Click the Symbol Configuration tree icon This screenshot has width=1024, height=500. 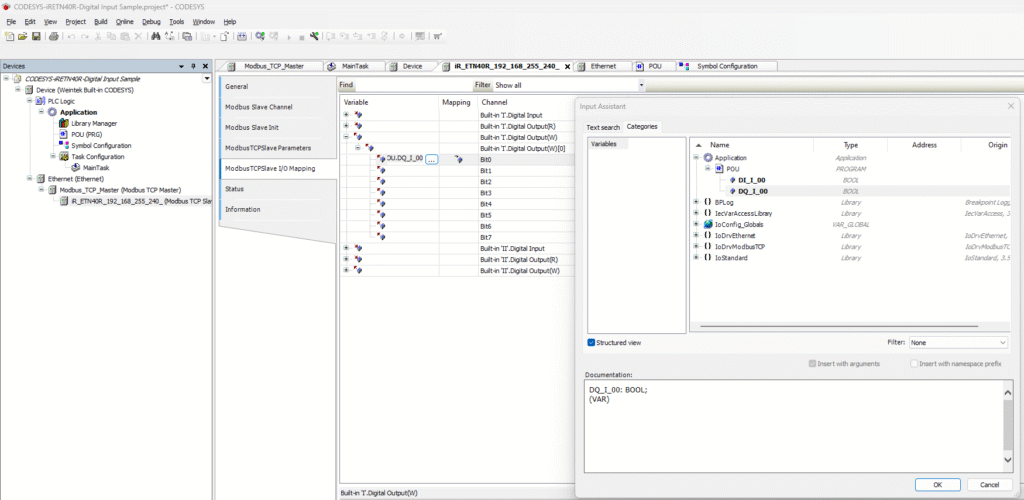tap(64, 146)
